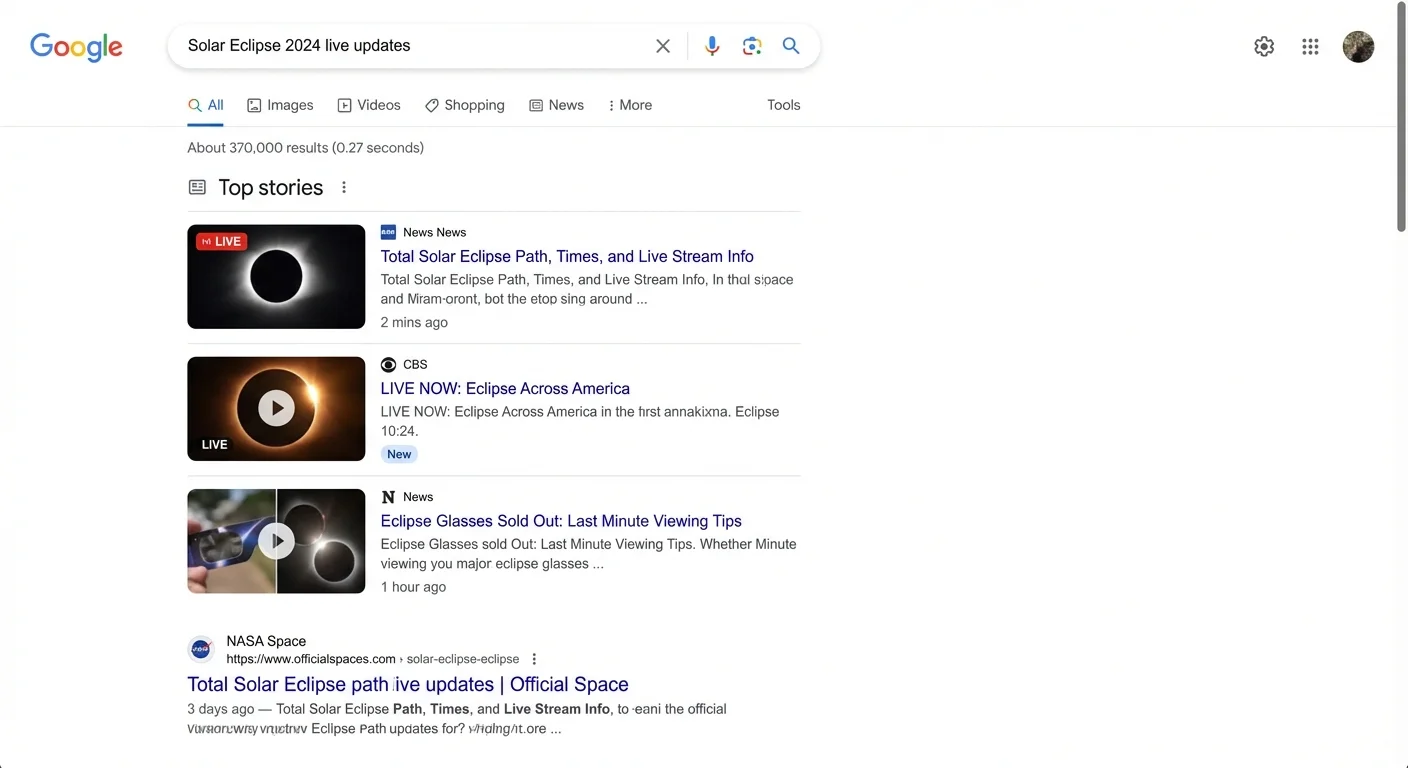
Task: Click the NASA Space favicon
Action: (201, 649)
